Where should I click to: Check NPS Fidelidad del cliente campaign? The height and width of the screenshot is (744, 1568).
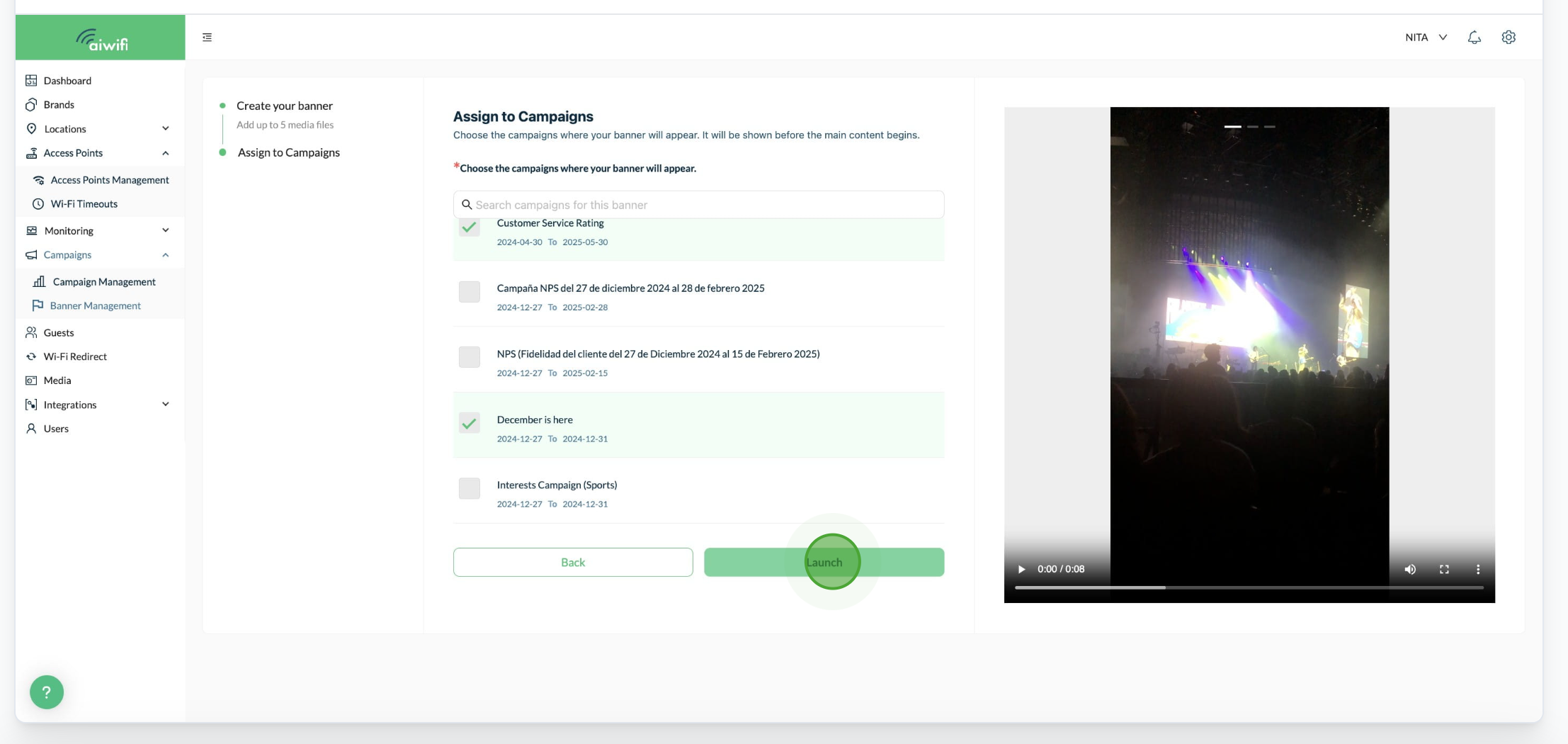469,357
